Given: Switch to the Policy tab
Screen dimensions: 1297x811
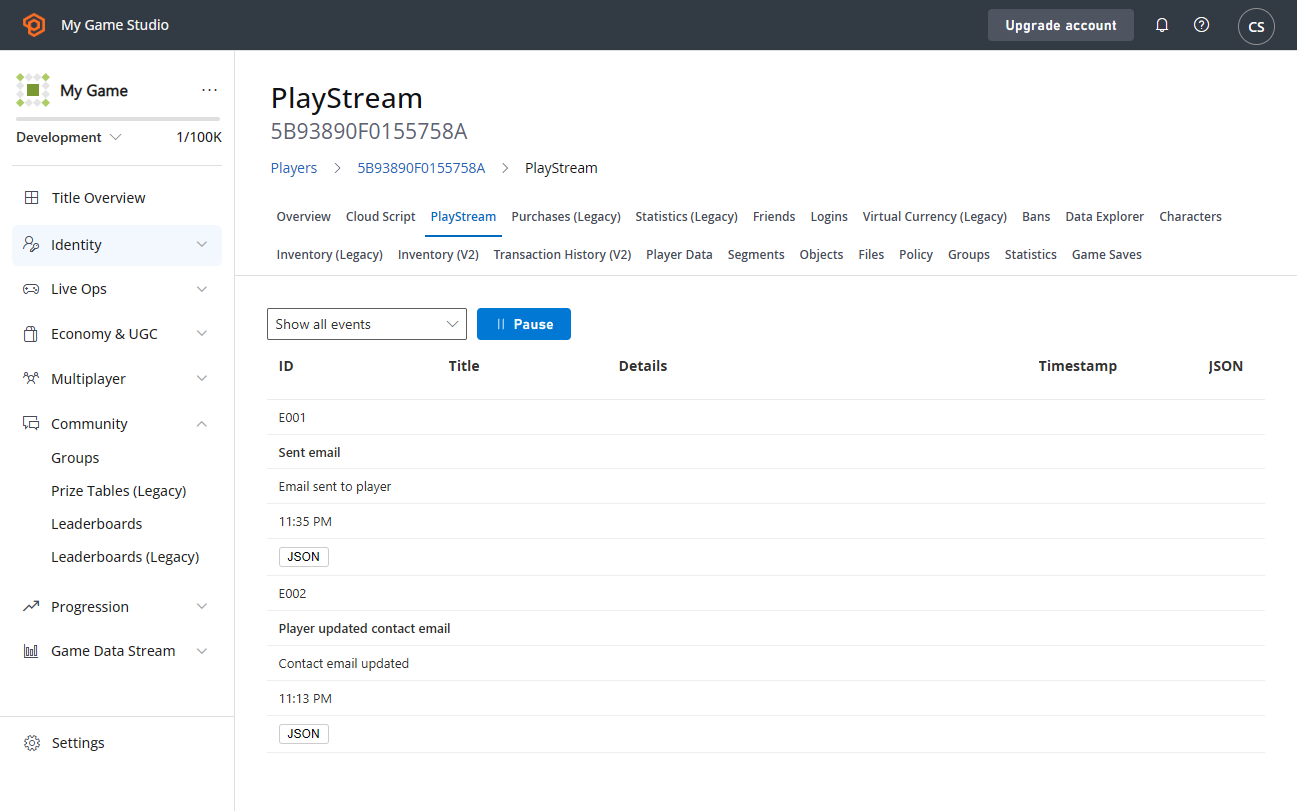Looking at the screenshot, I should [x=916, y=254].
